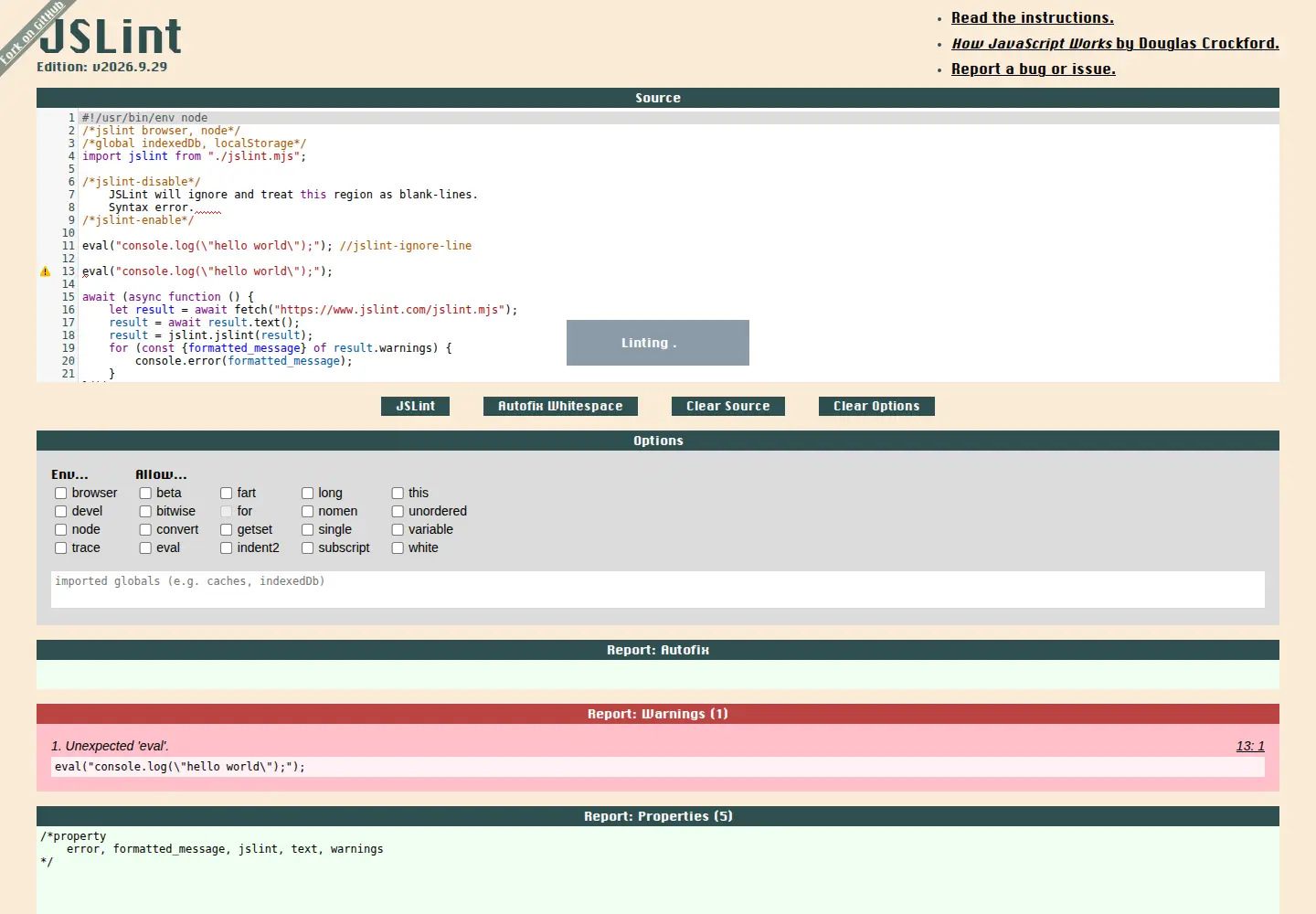Toggle the nomen checkbox
This screenshot has height=914, width=1316.
[x=308, y=512]
